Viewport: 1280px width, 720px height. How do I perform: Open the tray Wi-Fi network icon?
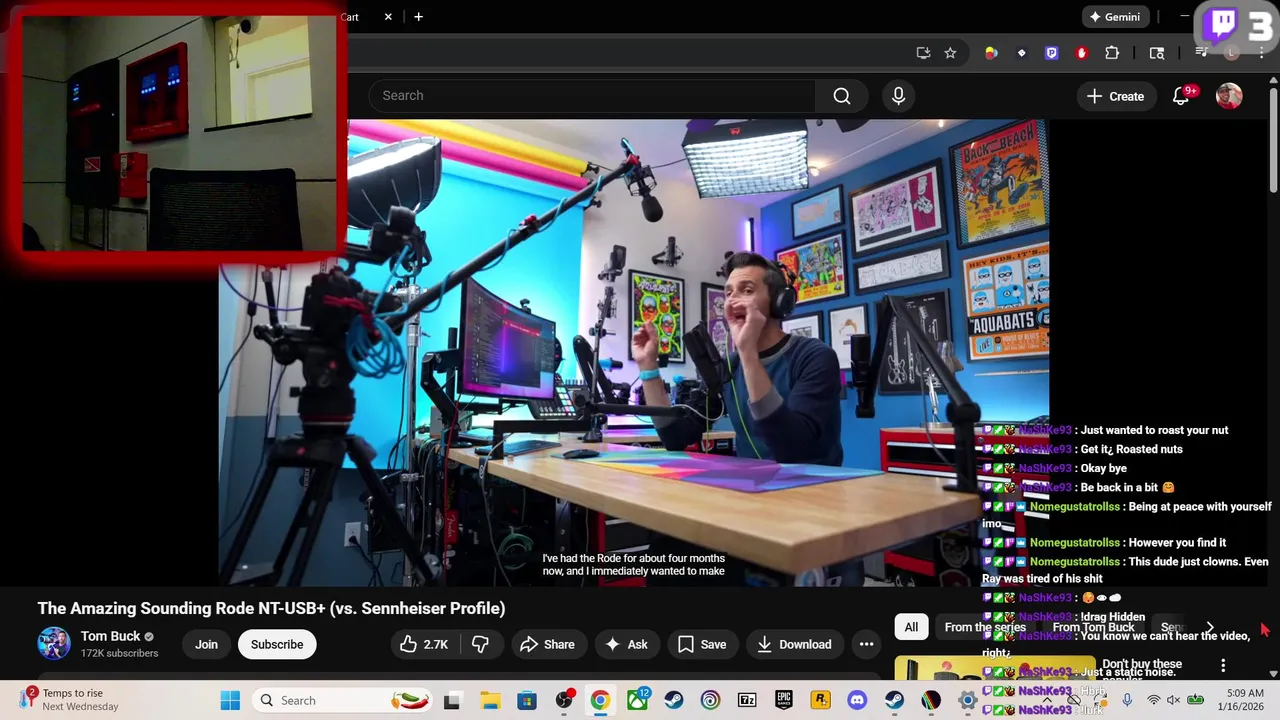click(1154, 700)
